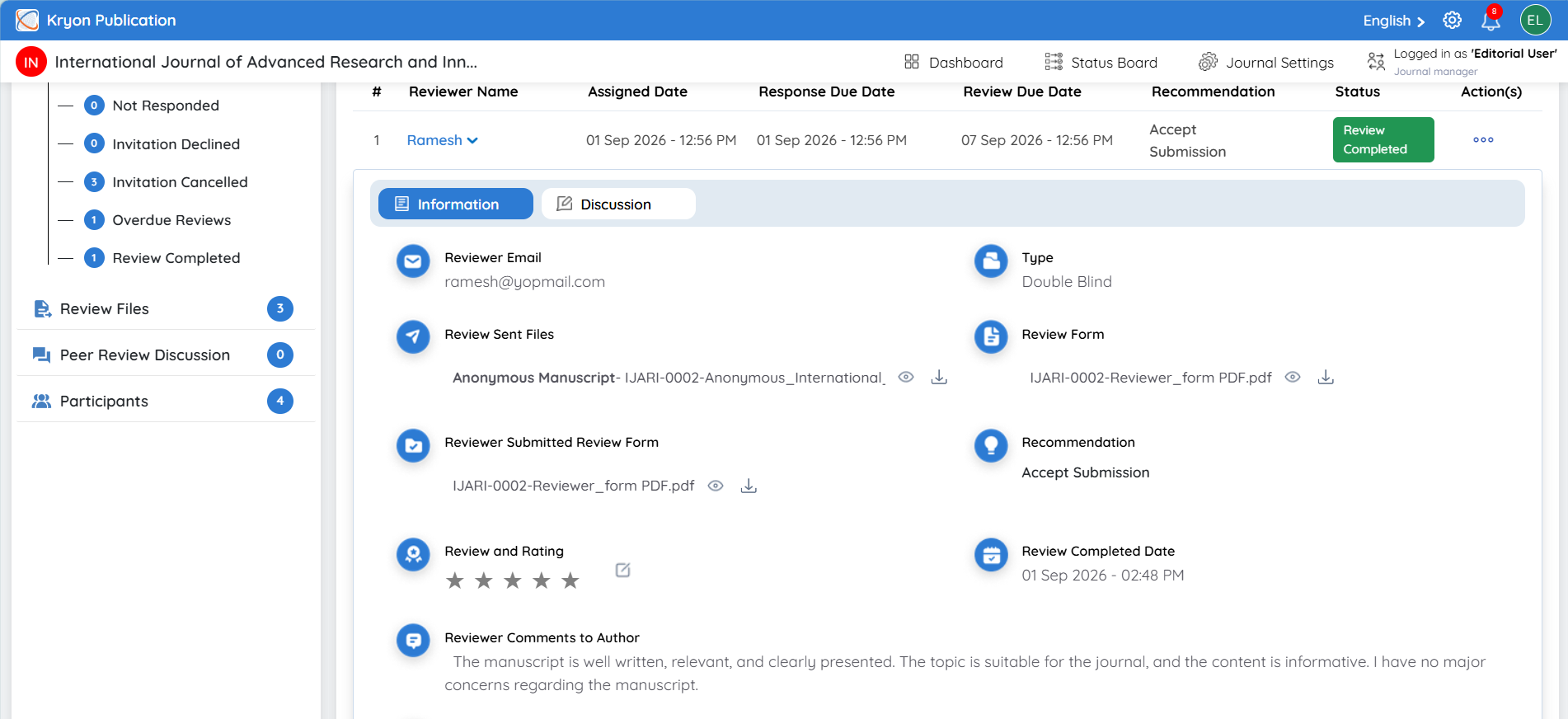The image size is (1568, 719).
Task: Preview the Anonymous Manuscript file
Action: click(906, 377)
